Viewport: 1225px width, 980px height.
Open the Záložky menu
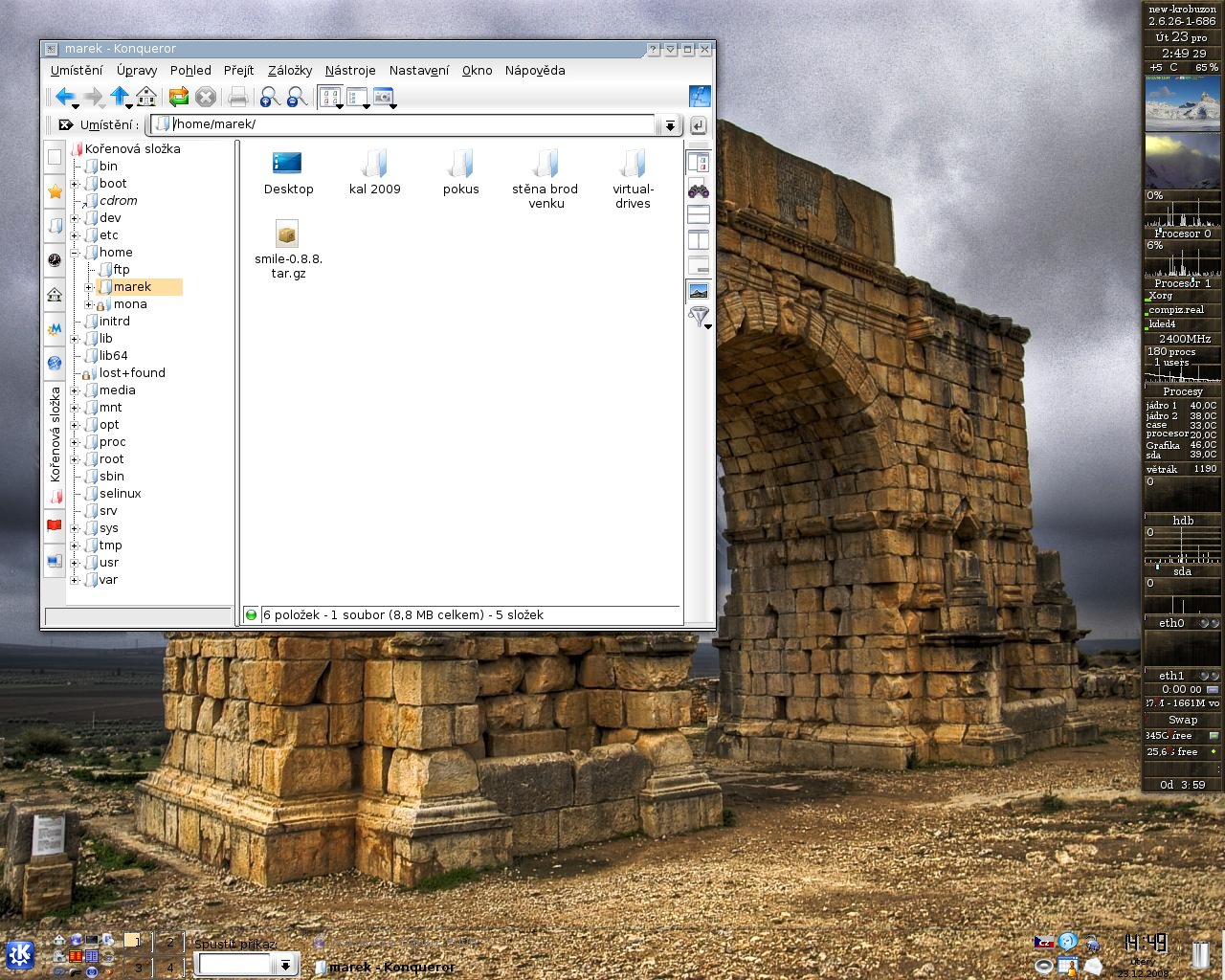click(x=290, y=71)
